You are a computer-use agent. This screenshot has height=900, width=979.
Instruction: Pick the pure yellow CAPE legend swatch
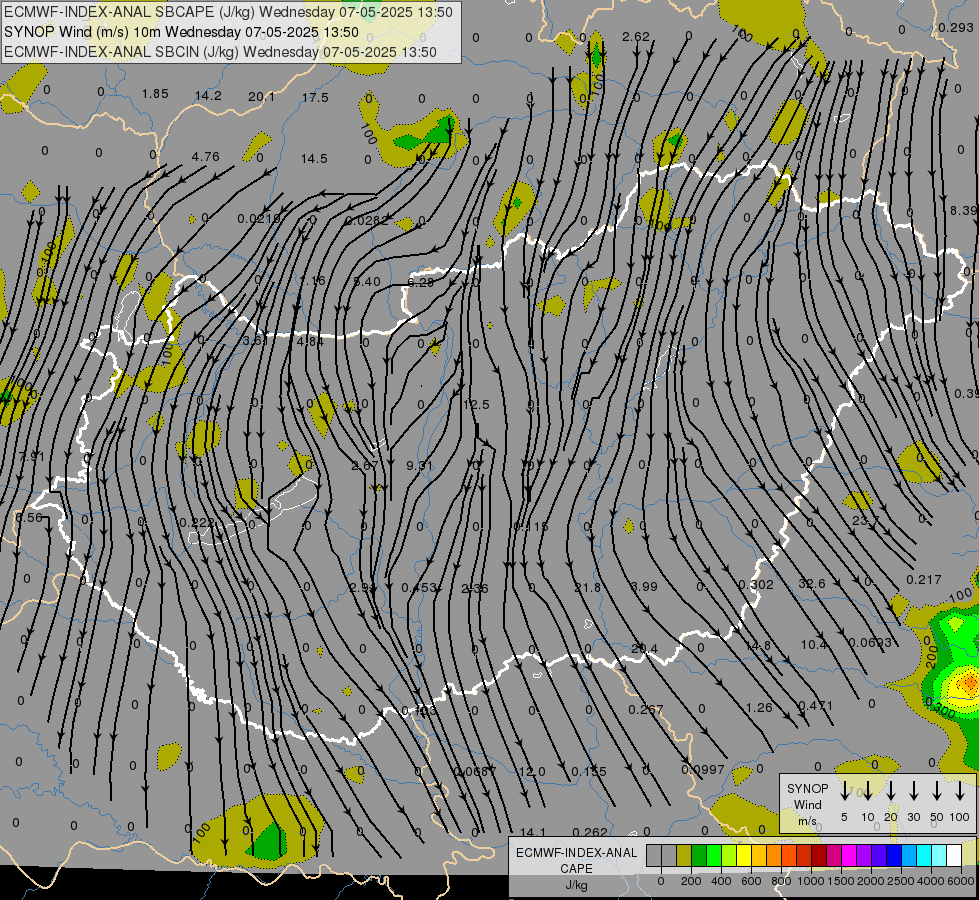tap(744, 856)
